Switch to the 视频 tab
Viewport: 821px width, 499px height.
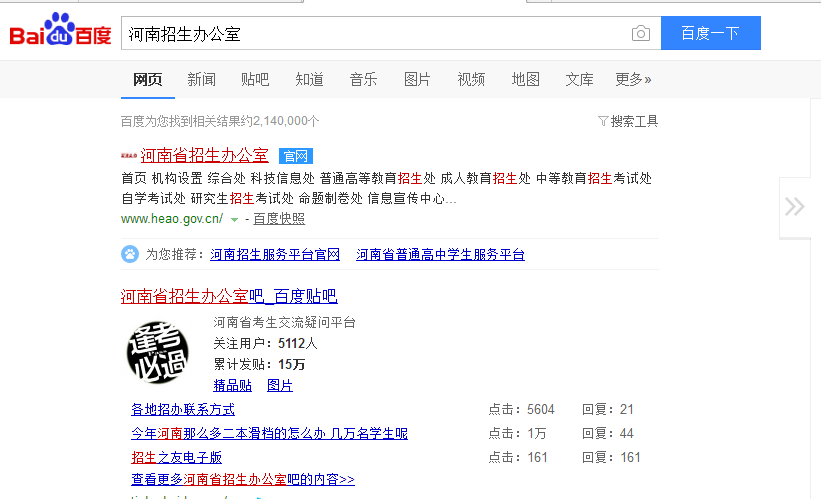(x=471, y=80)
